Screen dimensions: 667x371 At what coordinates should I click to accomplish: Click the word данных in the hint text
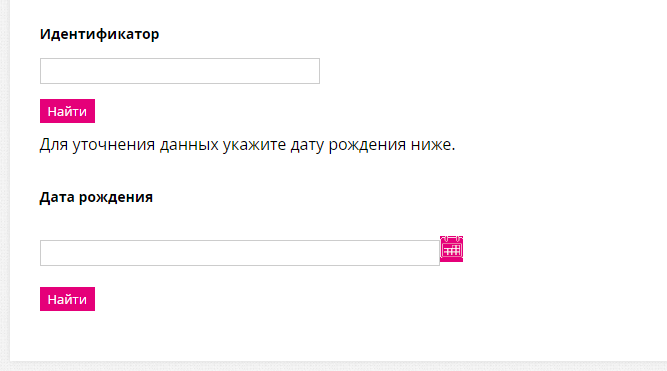tap(189, 145)
